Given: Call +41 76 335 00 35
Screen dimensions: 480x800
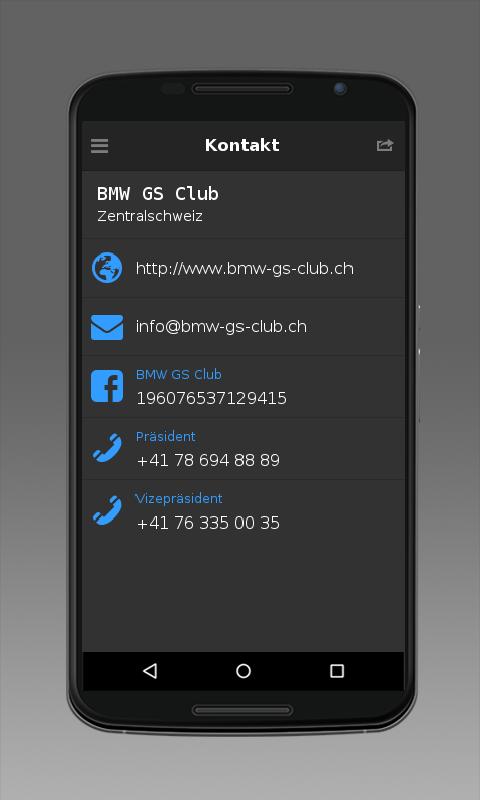Looking at the screenshot, I should pos(208,523).
